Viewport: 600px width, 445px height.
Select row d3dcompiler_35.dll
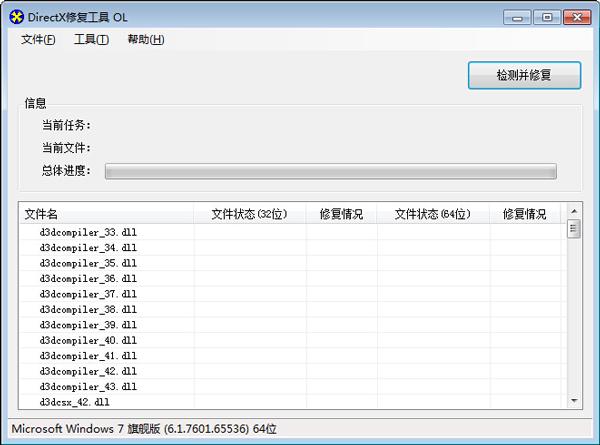click(x=293, y=263)
